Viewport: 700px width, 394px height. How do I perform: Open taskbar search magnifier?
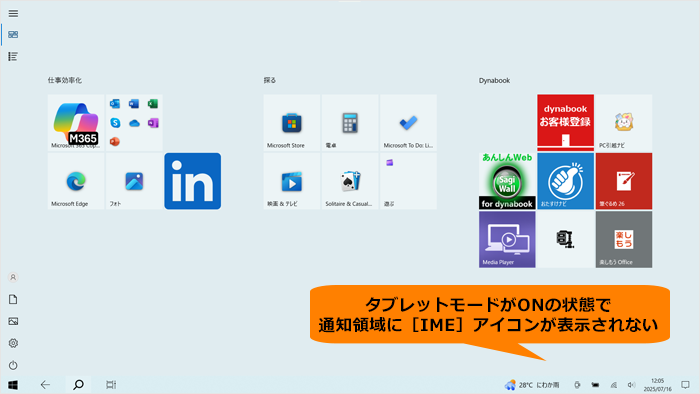78,385
